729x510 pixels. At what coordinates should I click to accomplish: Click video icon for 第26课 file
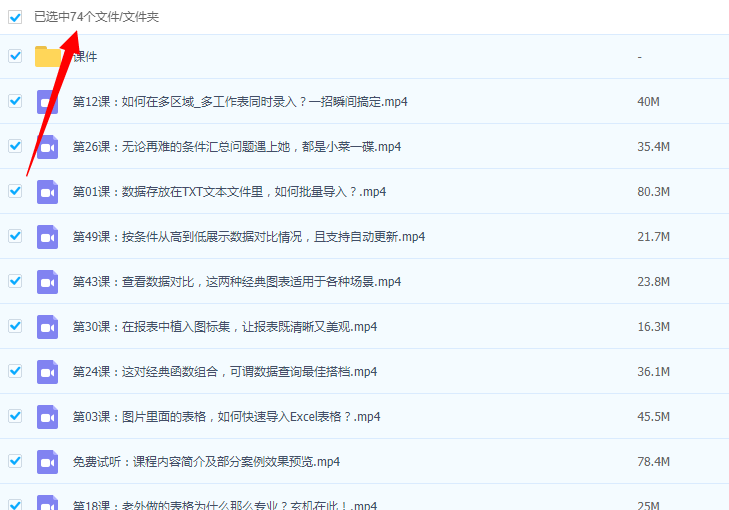tap(48, 146)
